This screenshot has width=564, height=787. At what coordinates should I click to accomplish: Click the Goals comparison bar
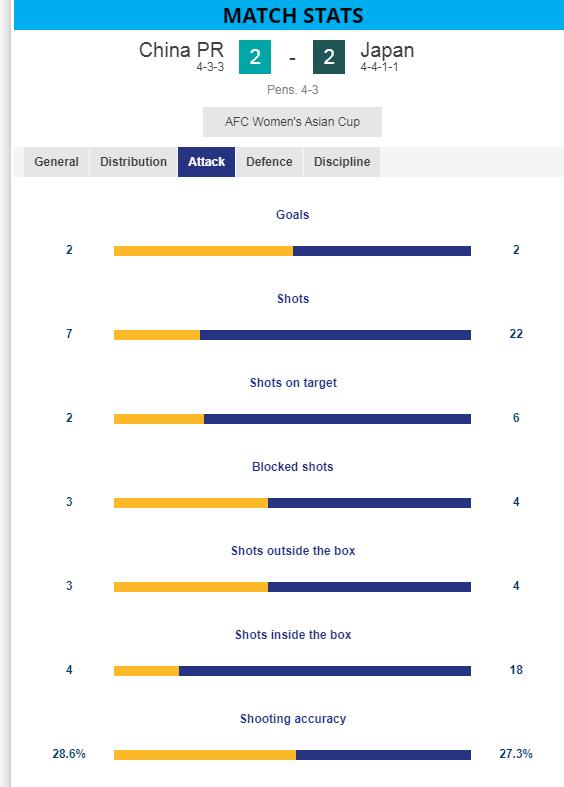click(x=293, y=251)
